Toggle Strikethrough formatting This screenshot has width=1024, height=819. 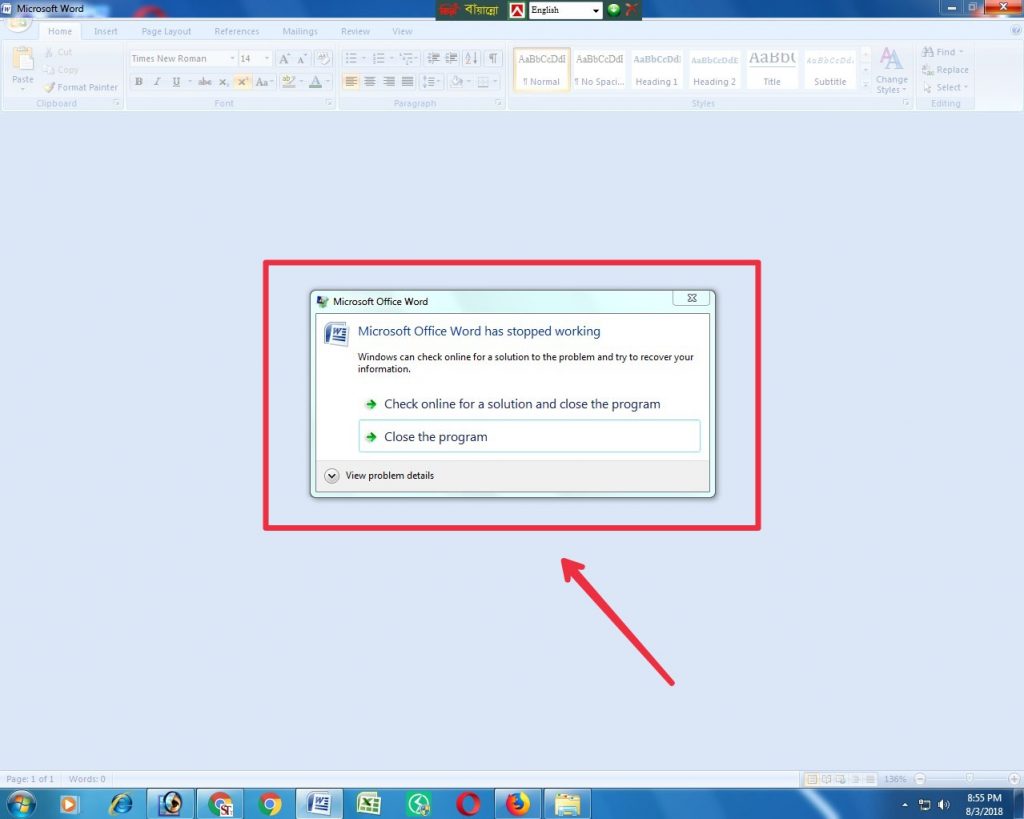coord(204,82)
